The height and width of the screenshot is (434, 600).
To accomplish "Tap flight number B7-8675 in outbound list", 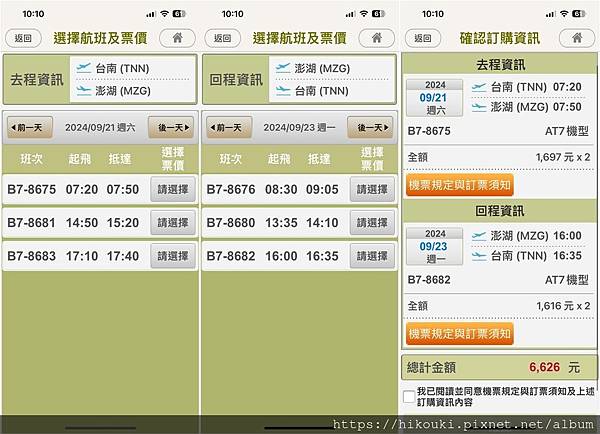I will click(x=32, y=189).
